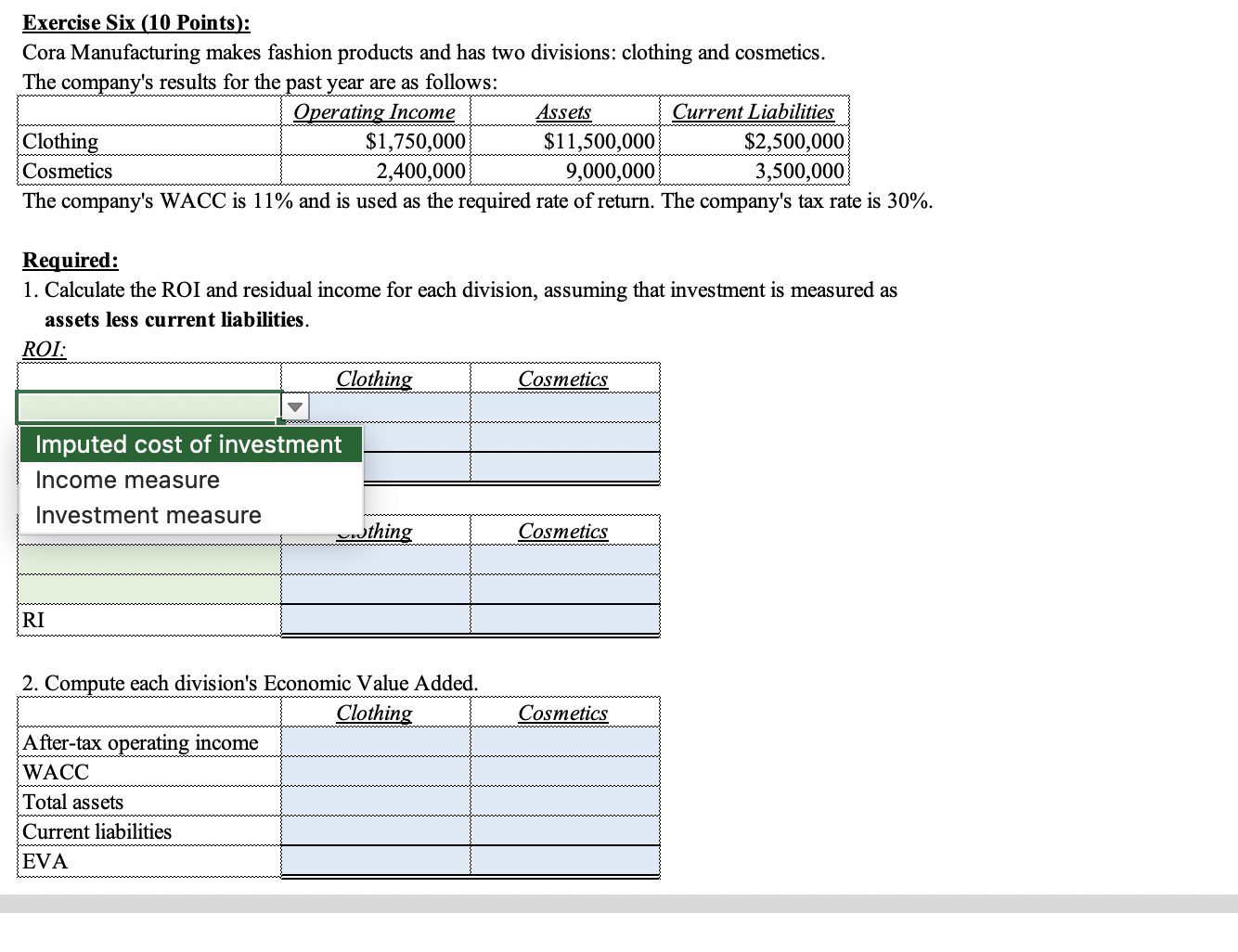
Task: Select Current liabilities EVA-table cell for Cosmetics
Action: (565, 830)
